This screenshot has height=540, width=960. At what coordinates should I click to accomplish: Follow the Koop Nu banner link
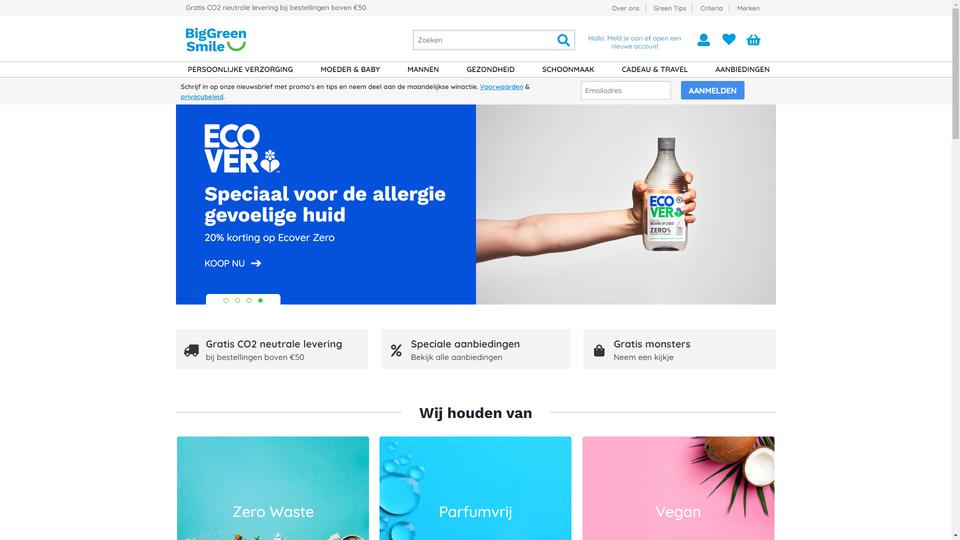click(x=233, y=263)
